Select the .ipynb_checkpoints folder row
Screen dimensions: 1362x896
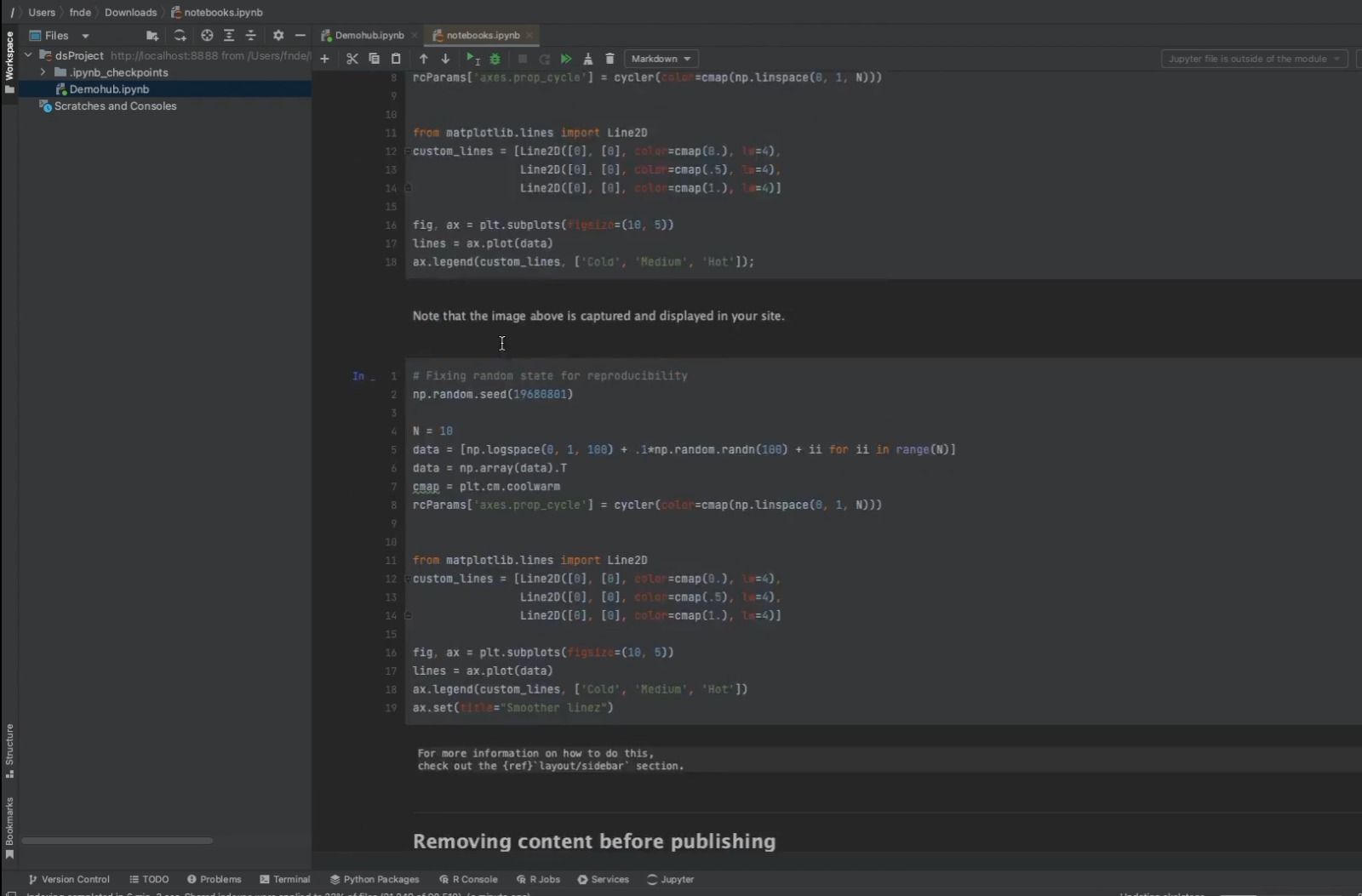coord(164,72)
